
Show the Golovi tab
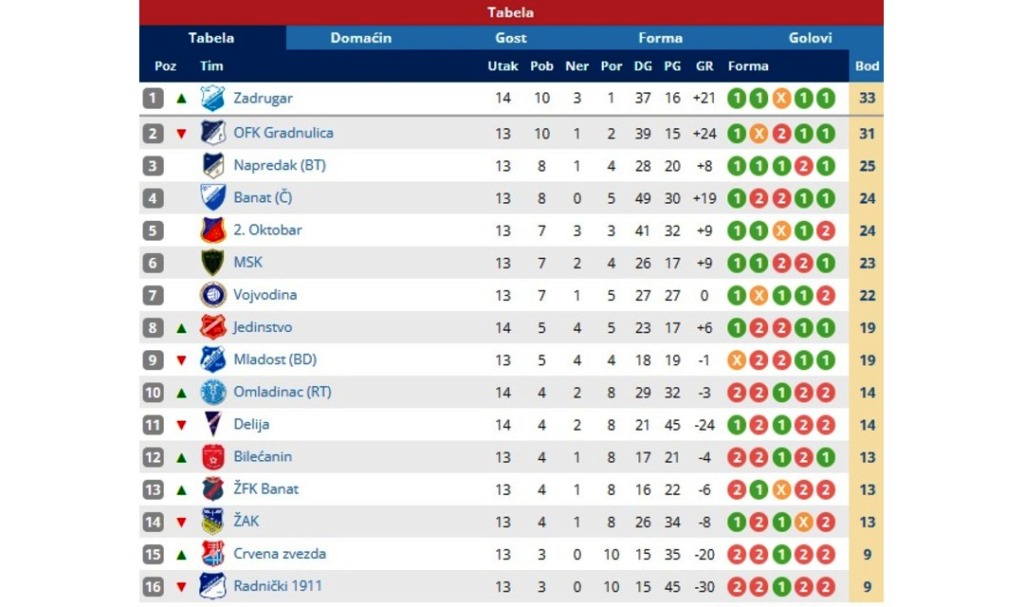click(810, 38)
